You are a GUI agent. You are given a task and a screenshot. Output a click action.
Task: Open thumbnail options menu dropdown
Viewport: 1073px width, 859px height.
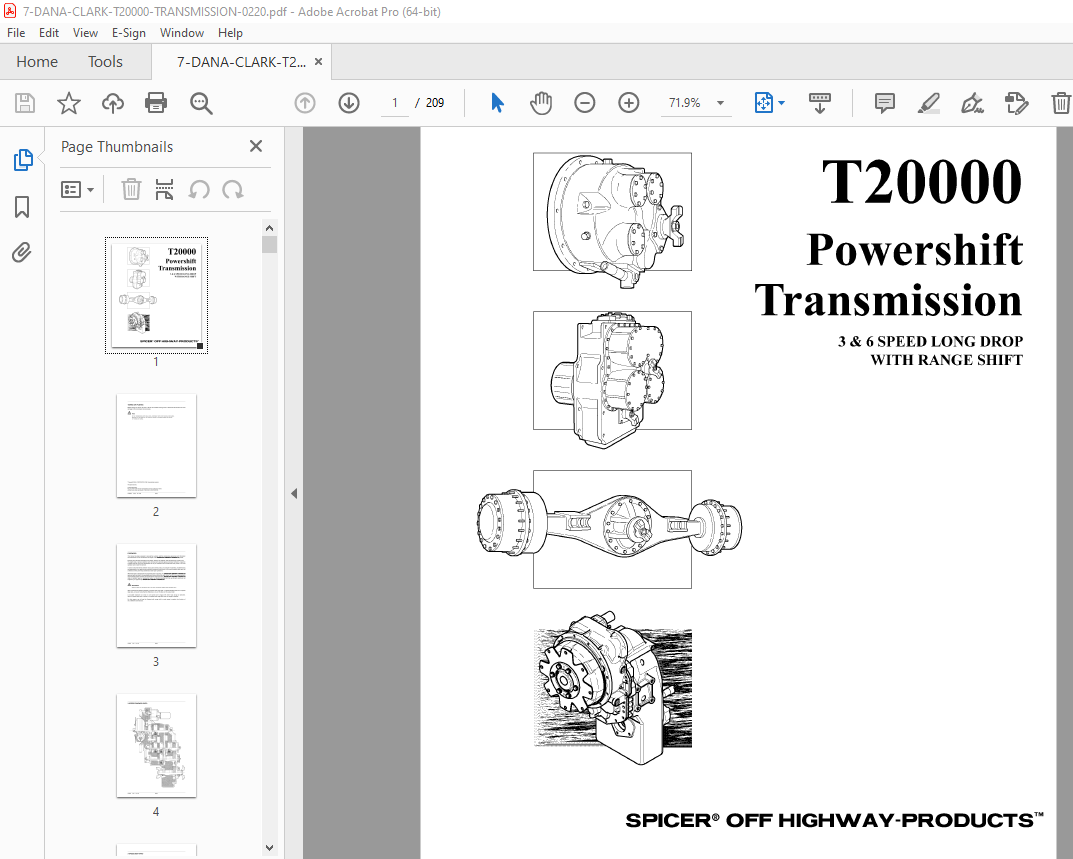(77, 190)
